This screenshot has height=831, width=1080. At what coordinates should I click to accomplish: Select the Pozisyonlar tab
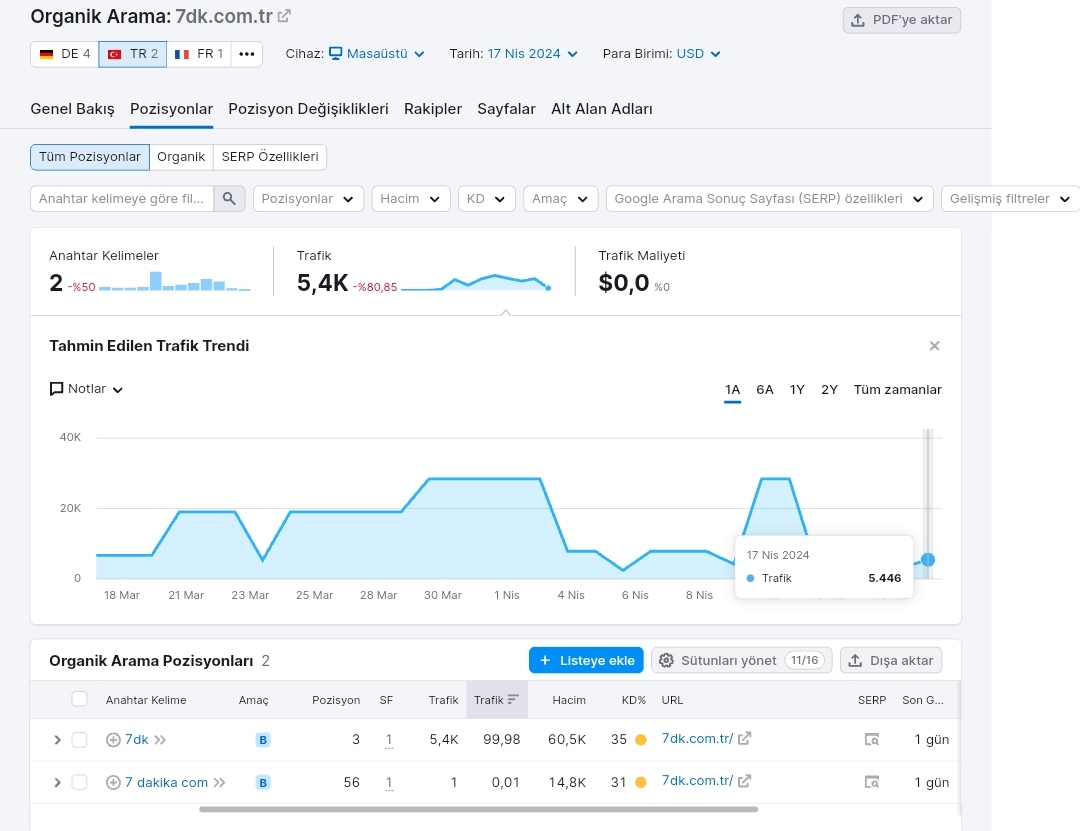point(172,109)
